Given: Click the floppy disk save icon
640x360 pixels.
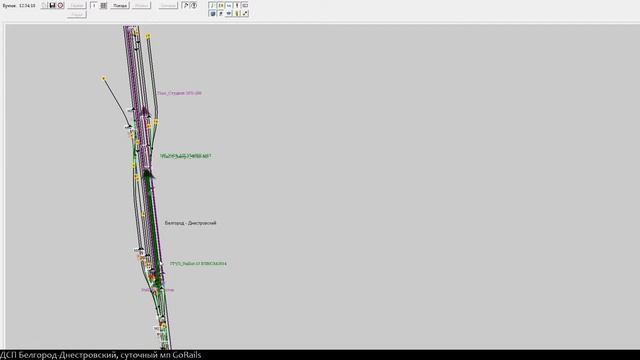Looking at the screenshot, I should [x=52, y=5].
